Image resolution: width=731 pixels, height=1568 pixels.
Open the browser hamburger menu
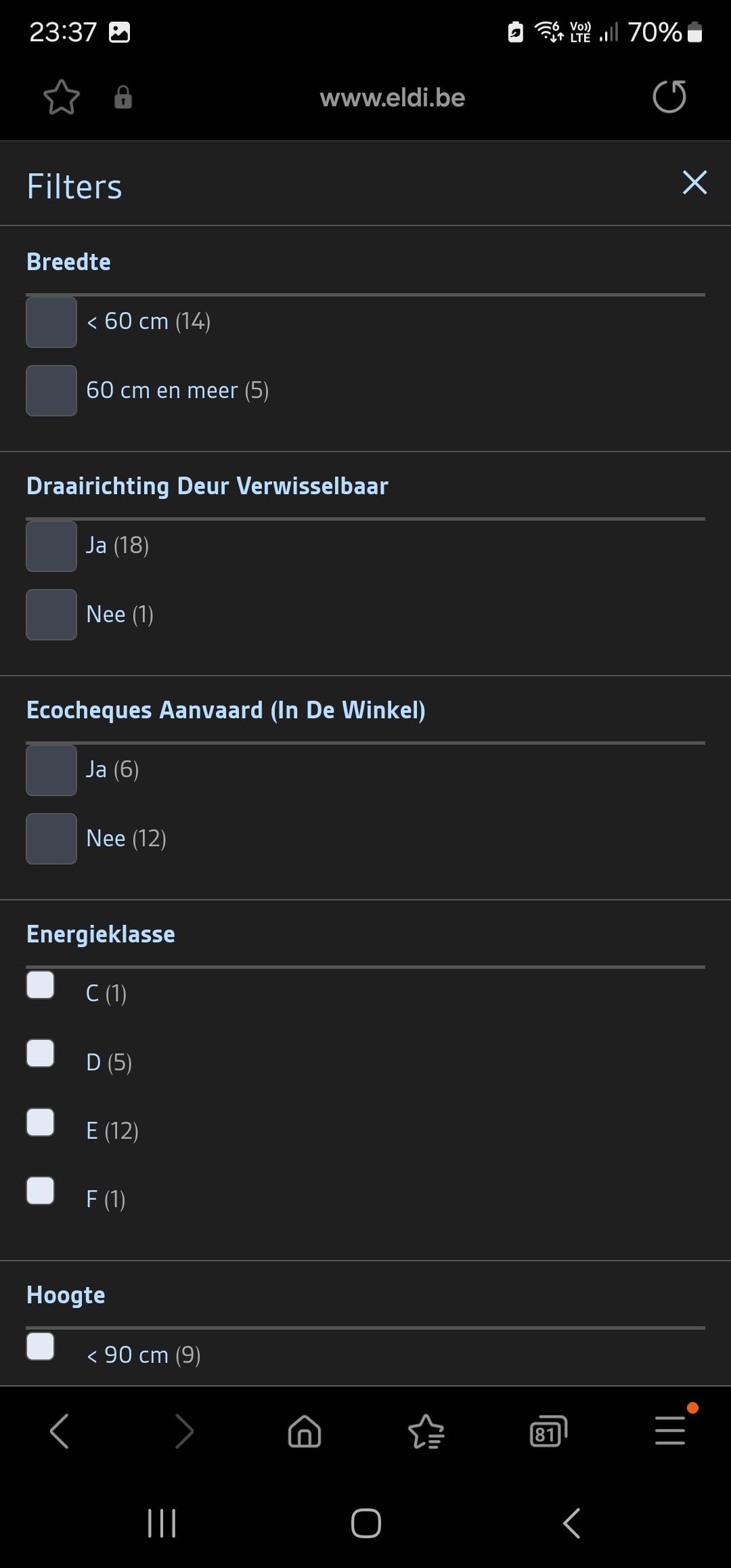(x=671, y=1430)
